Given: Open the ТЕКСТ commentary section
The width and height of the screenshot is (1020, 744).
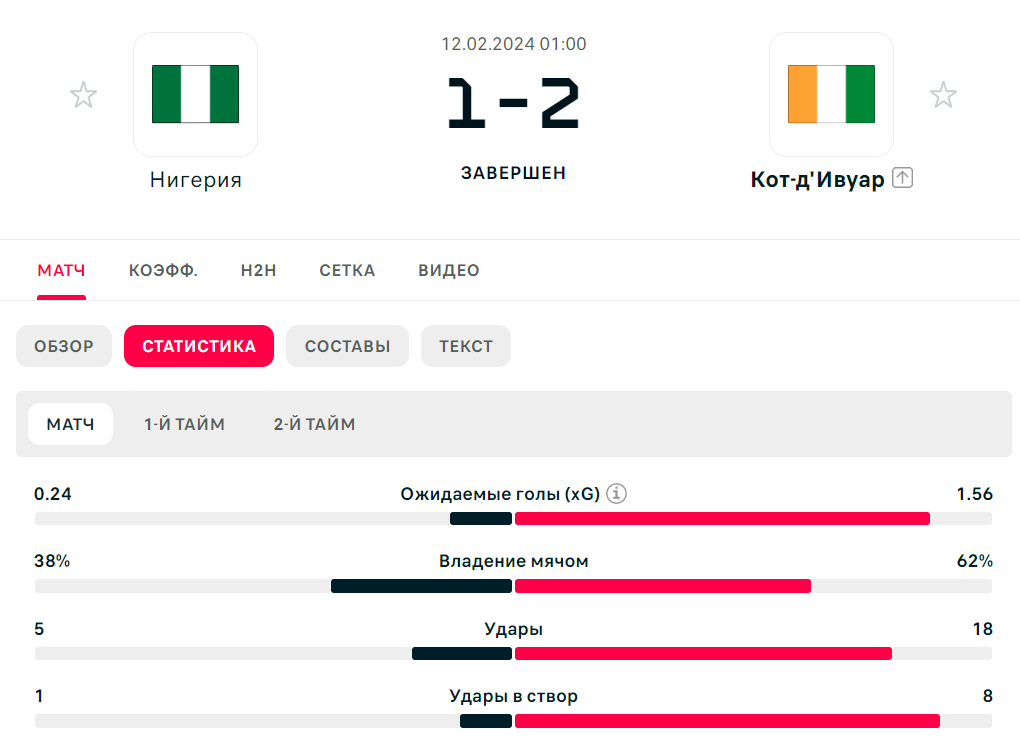Looking at the screenshot, I should pyautogui.click(x=466, y=346).
